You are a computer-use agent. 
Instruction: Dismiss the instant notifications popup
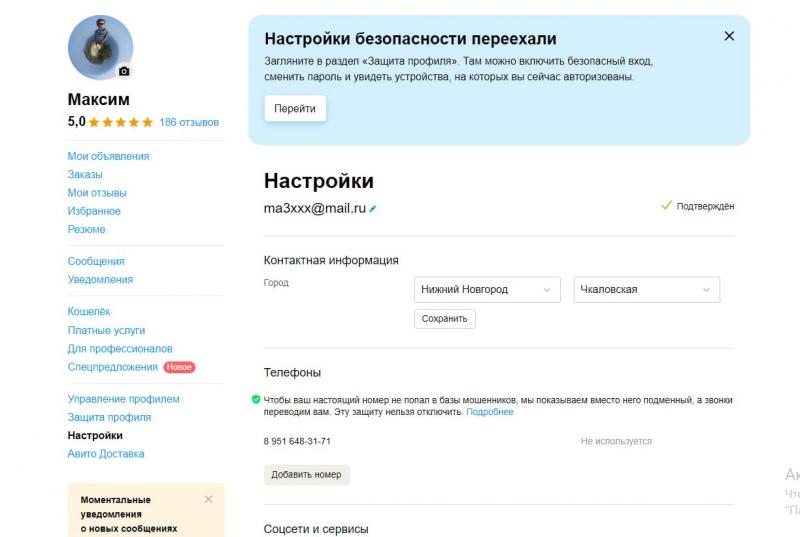tap(208, 499)
